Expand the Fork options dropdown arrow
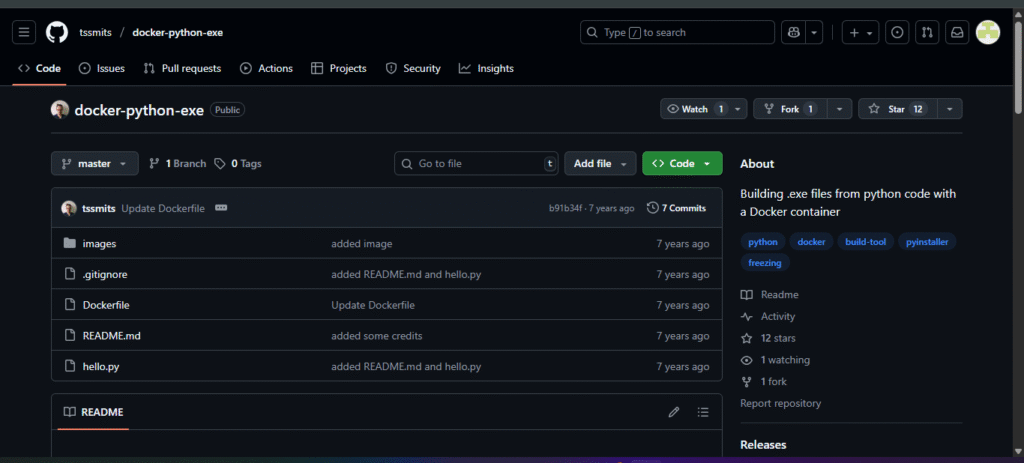Image resolution: width=1024 pixels, height=463 pixels. coord(840,109)
